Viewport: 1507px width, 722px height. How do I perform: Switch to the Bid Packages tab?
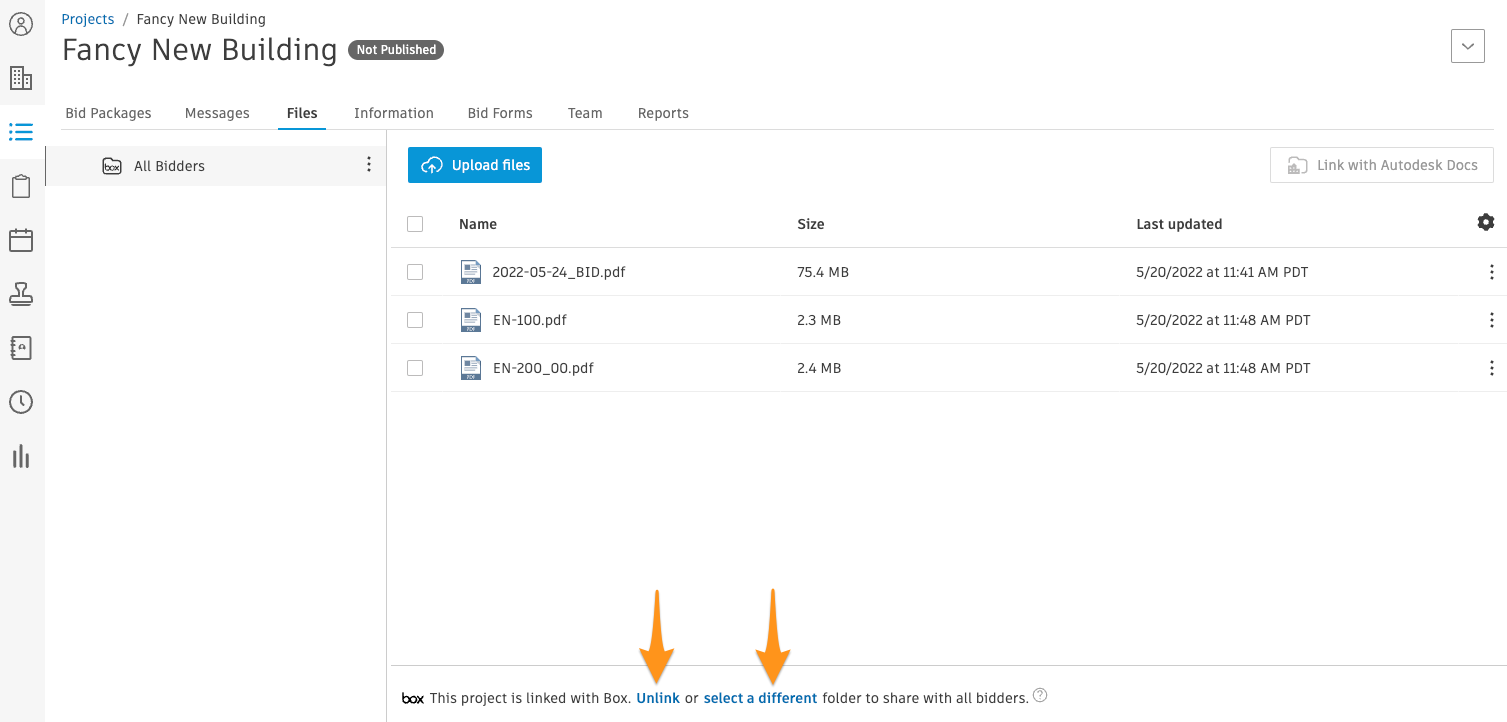pyautogui.click(x=108, y=113)
